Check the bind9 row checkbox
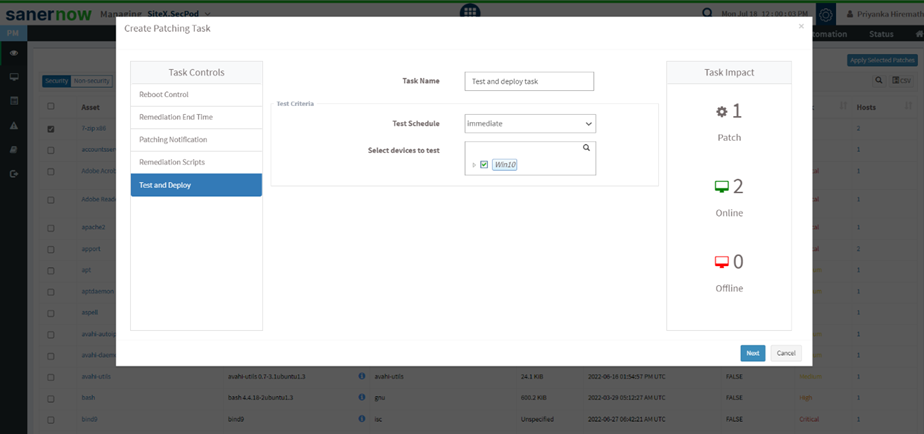This screenshot has width=924, height=434. point(51,419)
